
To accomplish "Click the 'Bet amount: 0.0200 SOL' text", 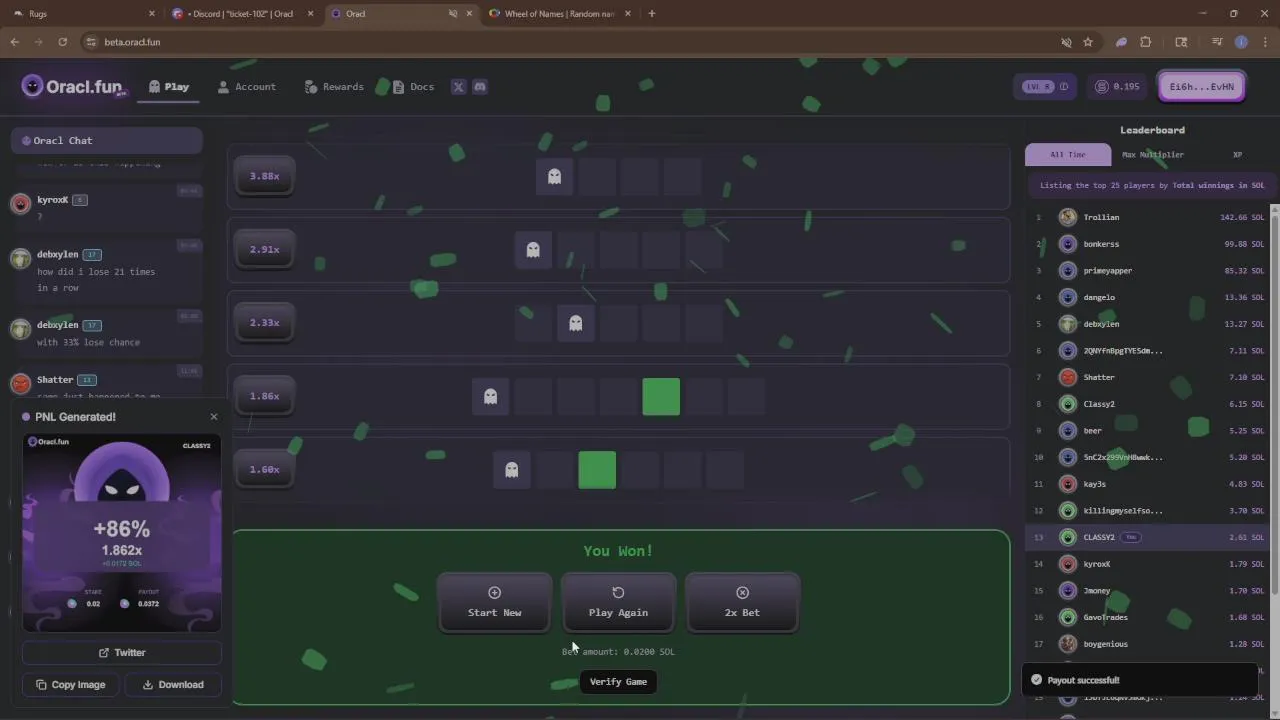I will (x=618, y=652).
